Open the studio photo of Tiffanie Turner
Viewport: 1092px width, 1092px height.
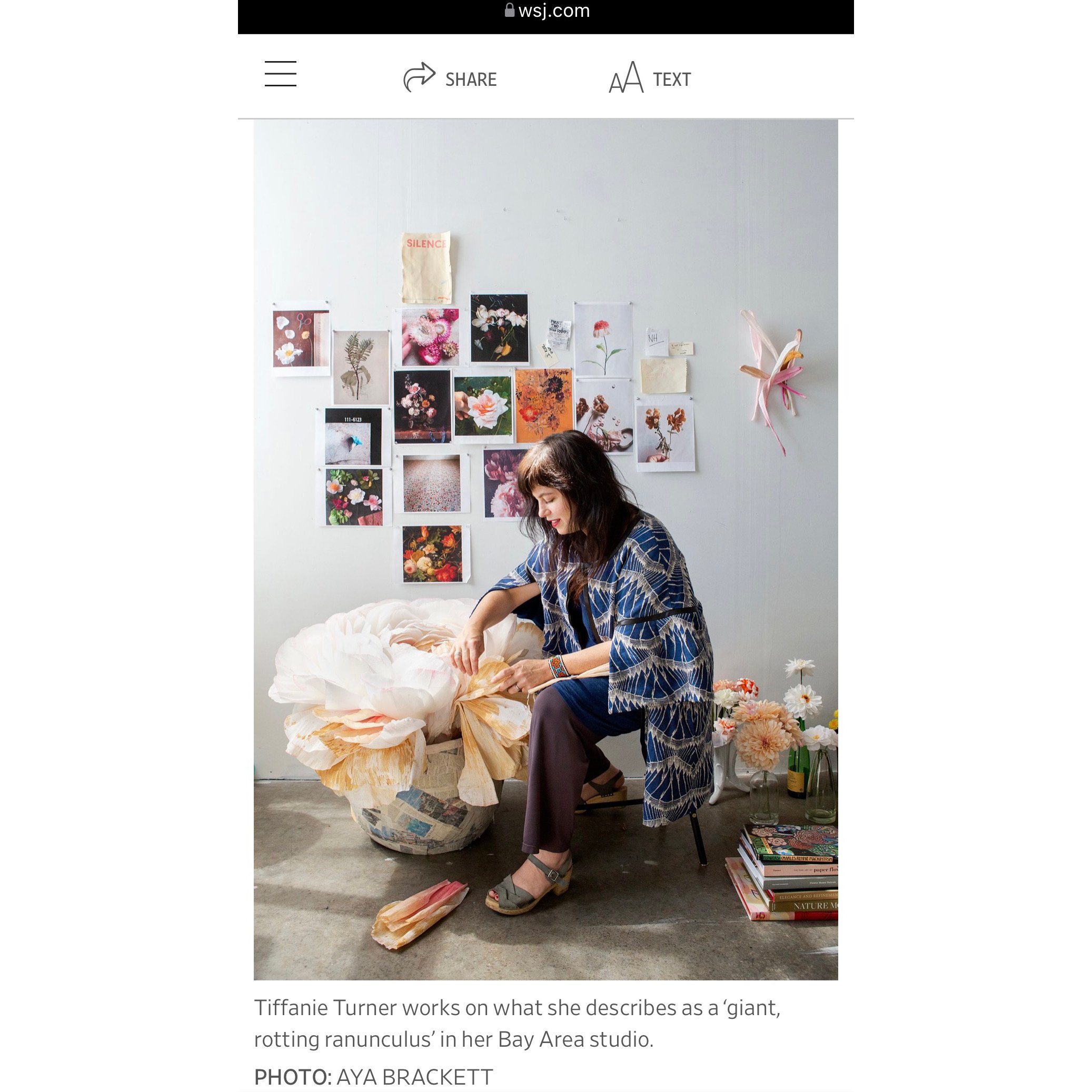(x=545, y=549)
